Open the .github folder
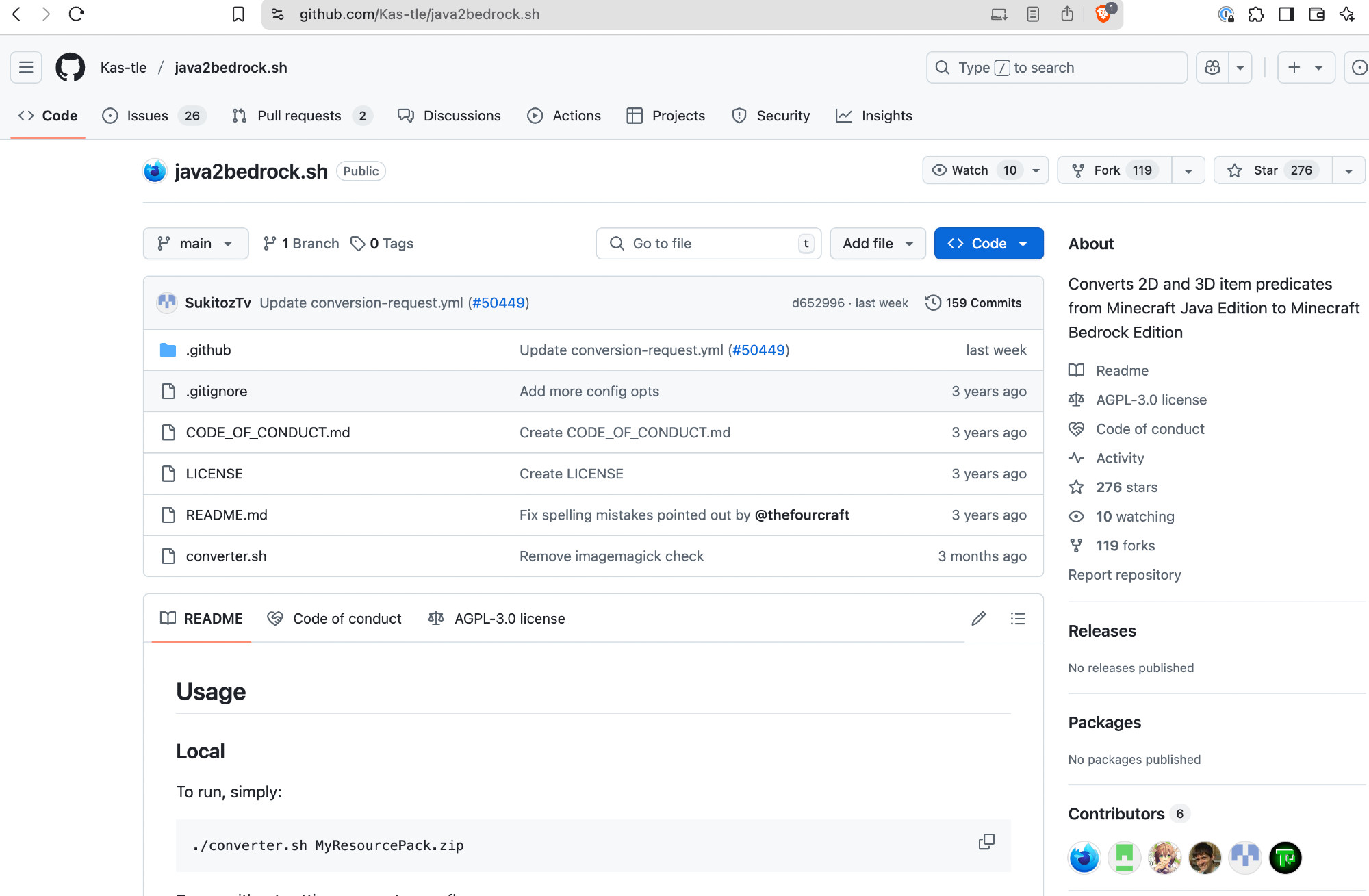Viewport: 1369px width, 896px height. (208, 350)
